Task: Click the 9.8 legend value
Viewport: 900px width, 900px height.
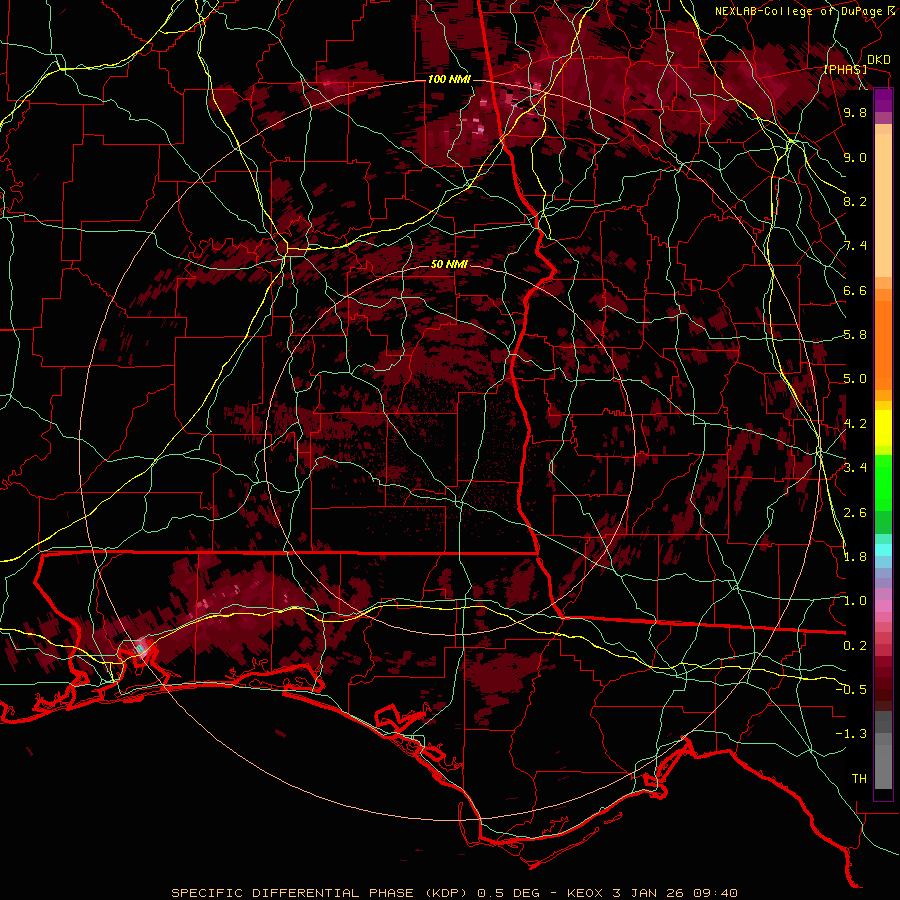Action: [855, 112]
